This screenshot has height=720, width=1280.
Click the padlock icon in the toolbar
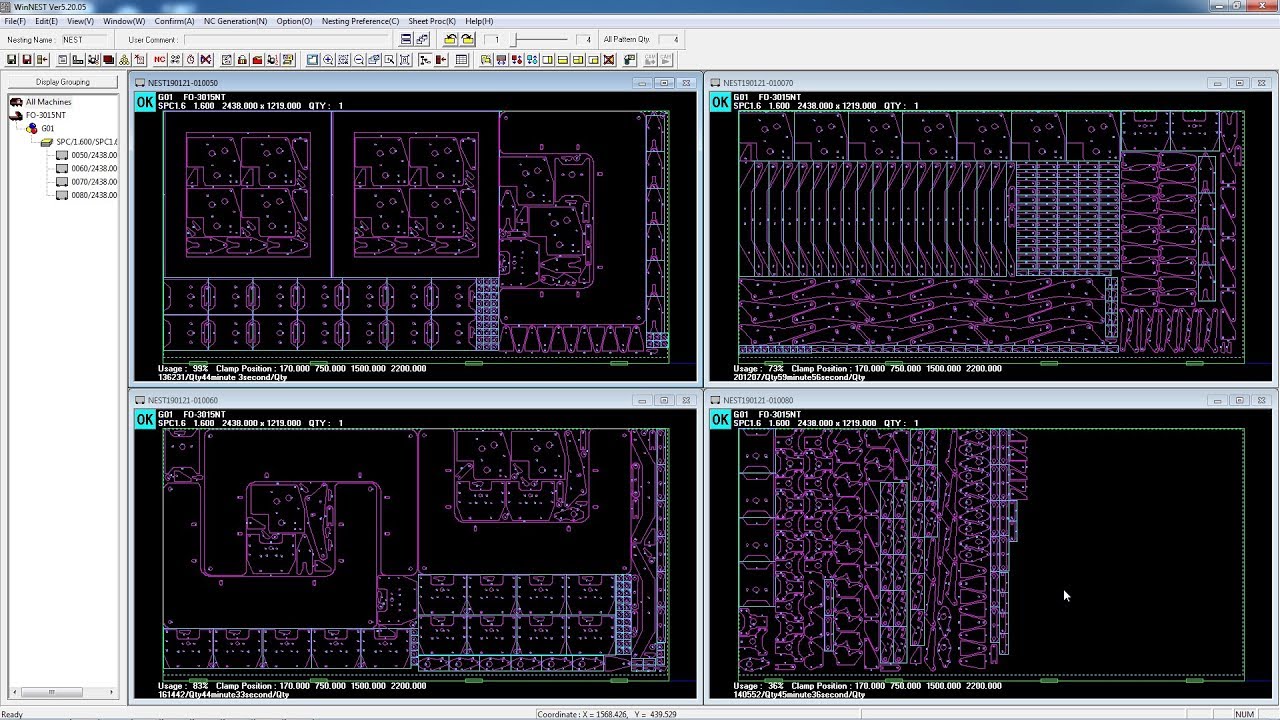click(242, 60)
